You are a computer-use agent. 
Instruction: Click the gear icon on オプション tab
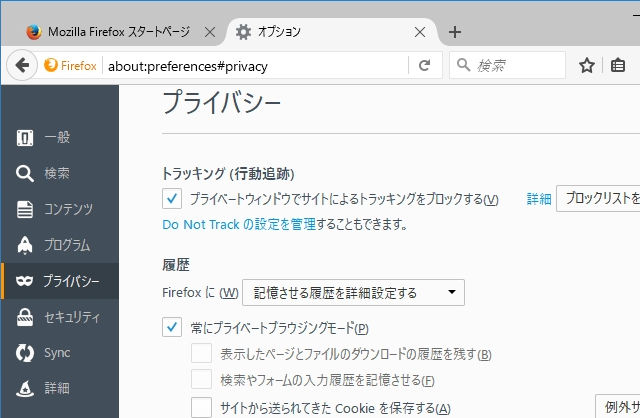244,32
